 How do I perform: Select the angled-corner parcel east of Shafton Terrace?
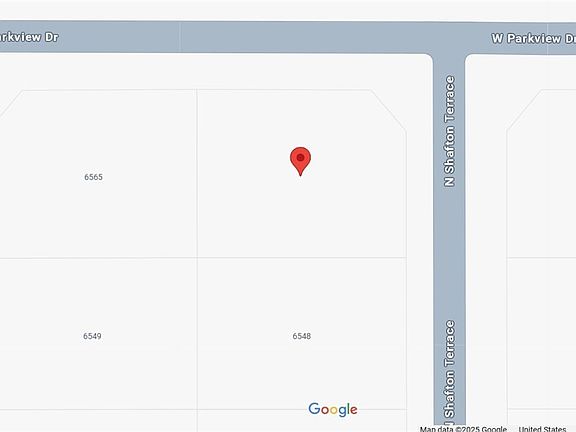tap(541, 173)
